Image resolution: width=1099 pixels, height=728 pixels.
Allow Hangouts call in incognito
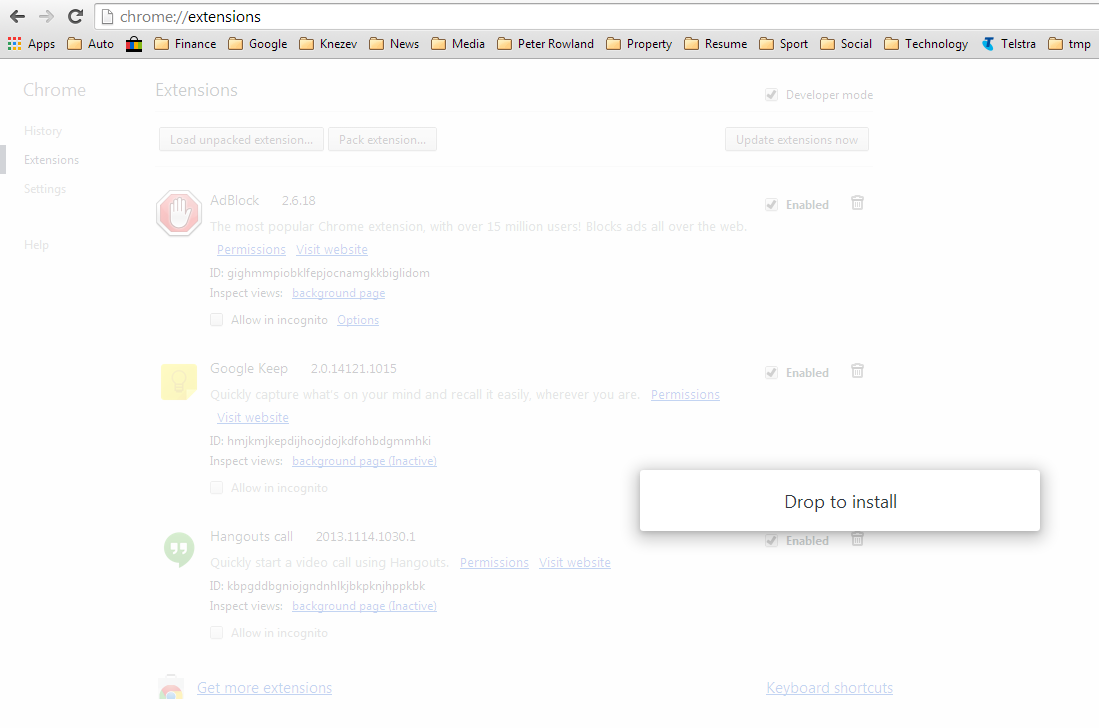click(217, 633)
